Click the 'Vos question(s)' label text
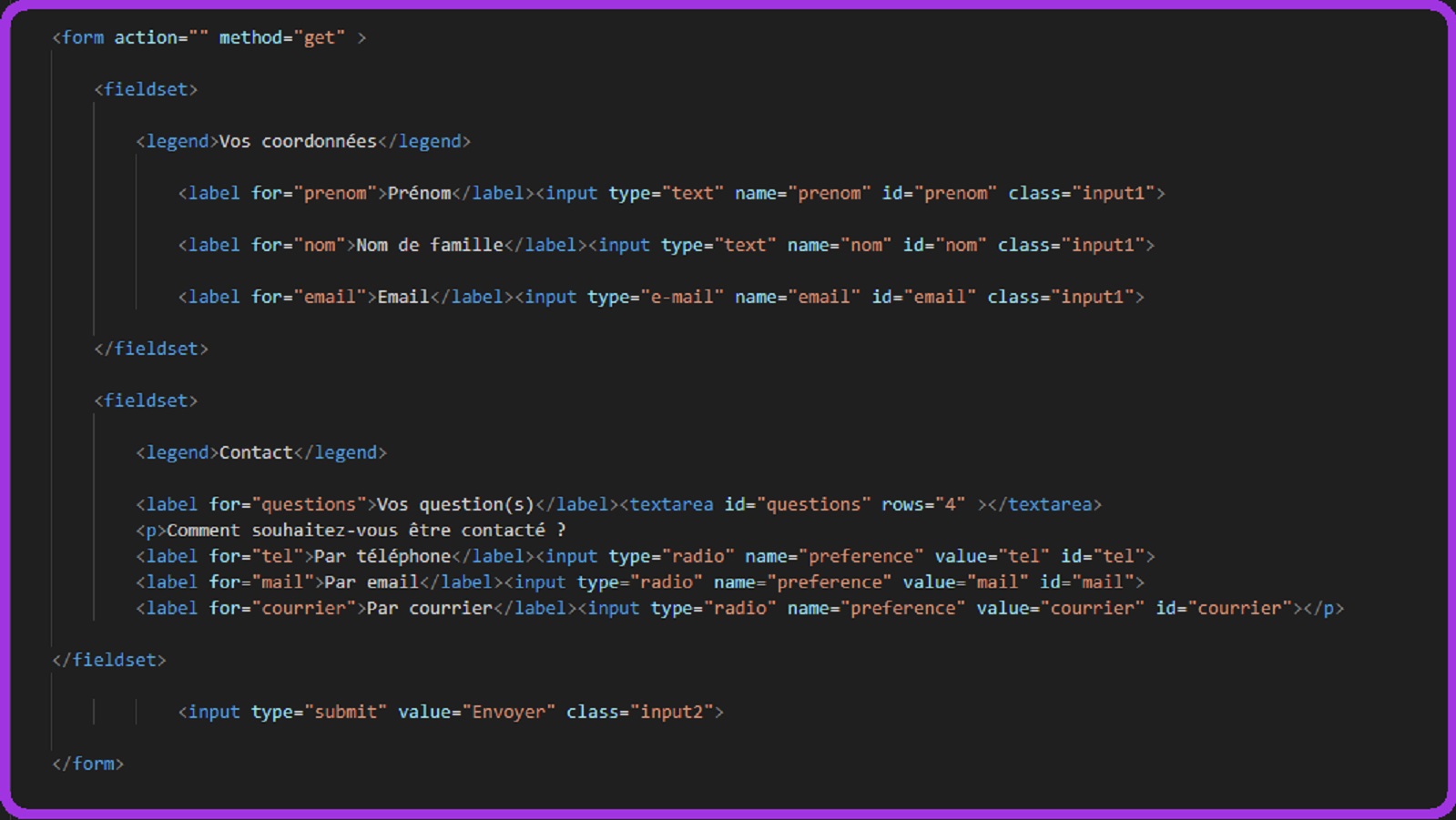Screen dimensions: 1456x820 (x=455, y=504)
